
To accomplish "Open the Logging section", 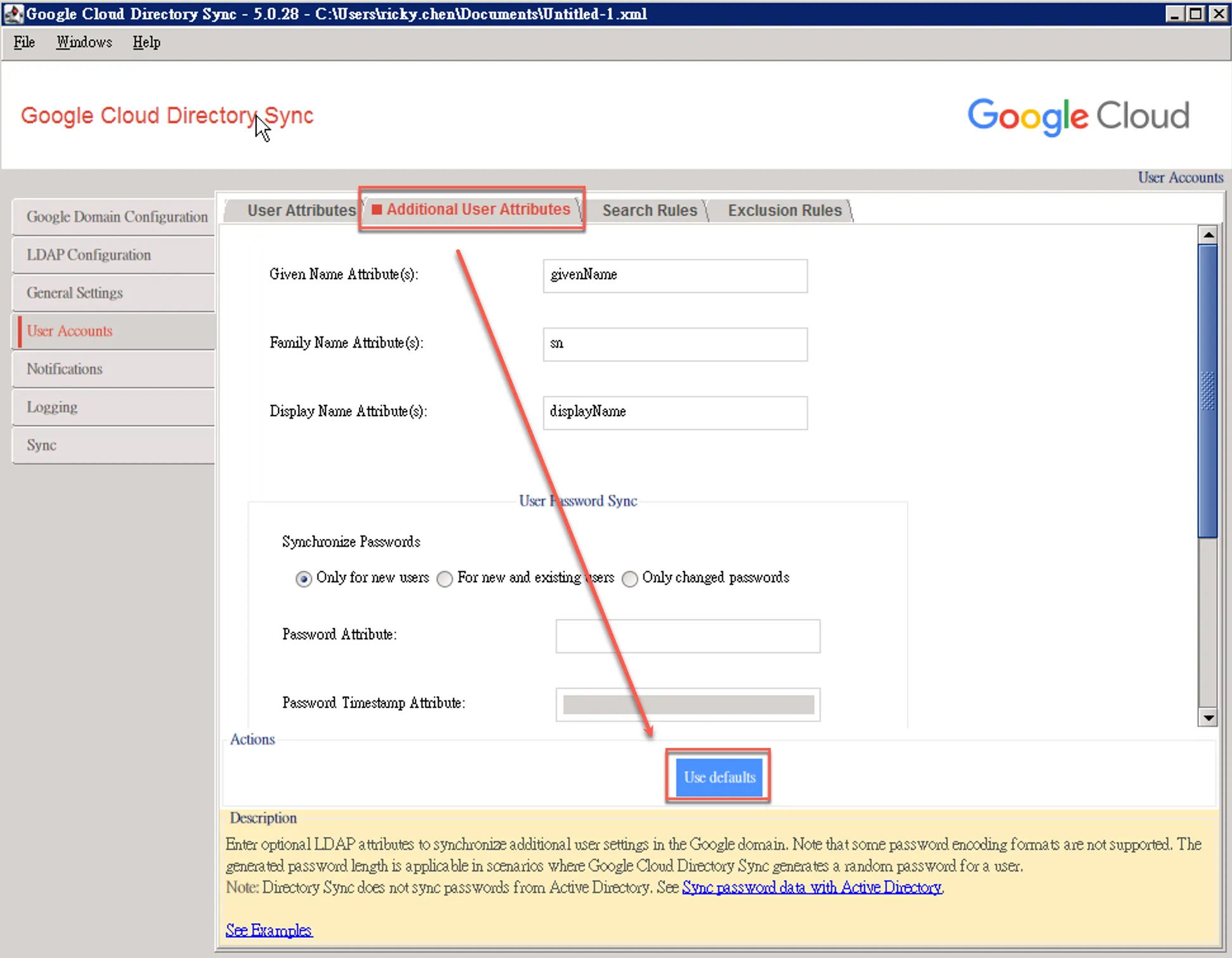I will click(x=114, y=407).
